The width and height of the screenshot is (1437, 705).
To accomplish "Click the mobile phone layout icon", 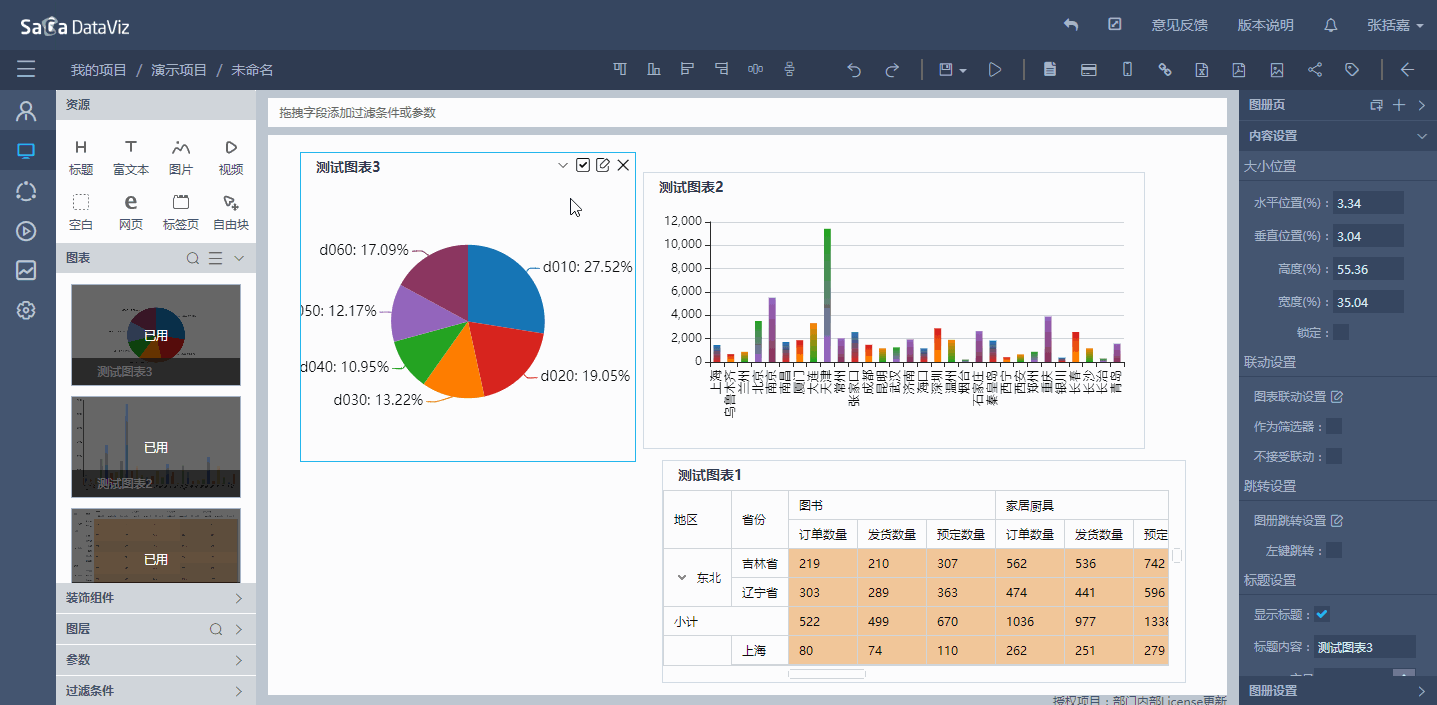I will click(1127, 70).
